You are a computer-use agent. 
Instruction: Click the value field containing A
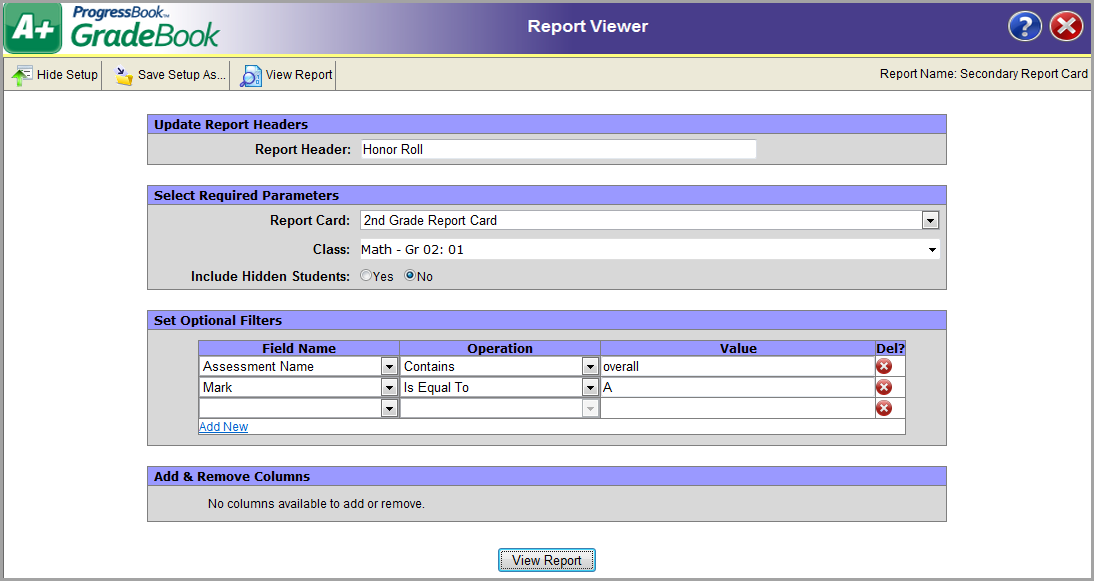(x=737, y=387)
